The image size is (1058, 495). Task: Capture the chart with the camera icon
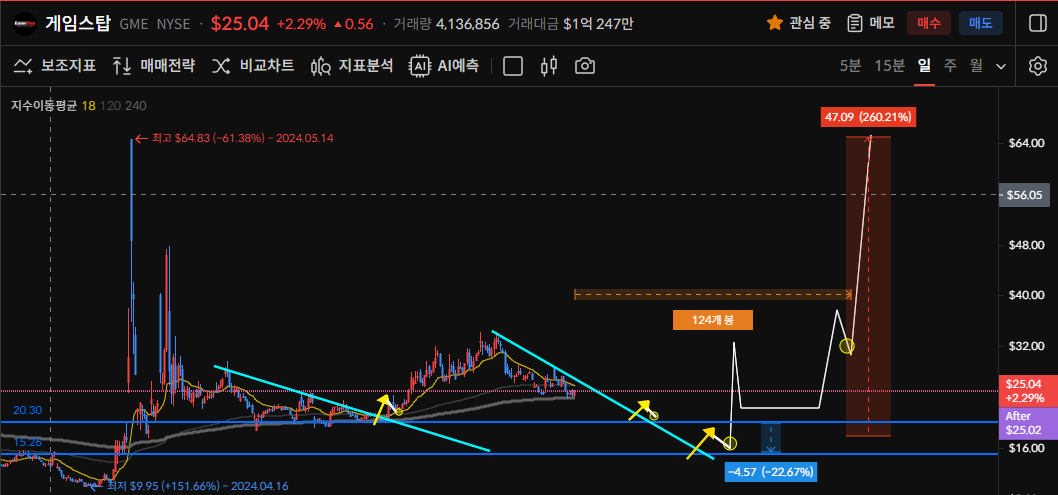tap(585, 65)
